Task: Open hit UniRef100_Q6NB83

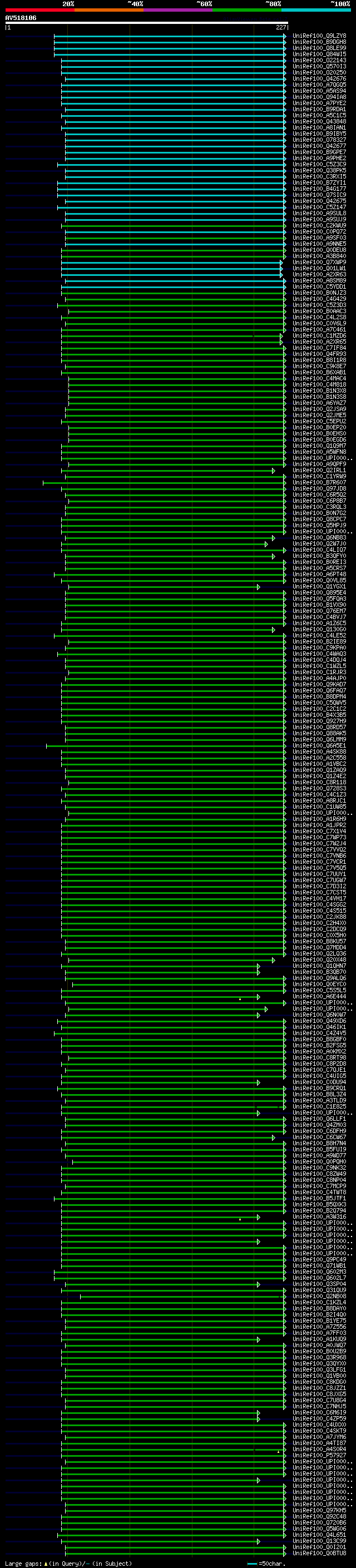Action: [x=319, y=537]
